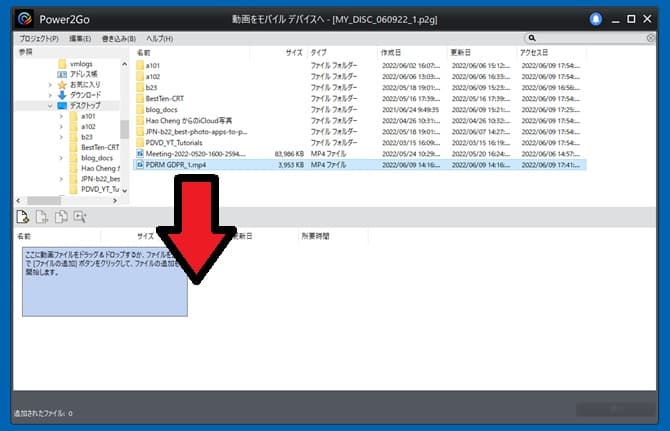Expand the blog_docs folder in tree
Image resolution: width=670 pixels, height=431 pixels.
[61, 158]
